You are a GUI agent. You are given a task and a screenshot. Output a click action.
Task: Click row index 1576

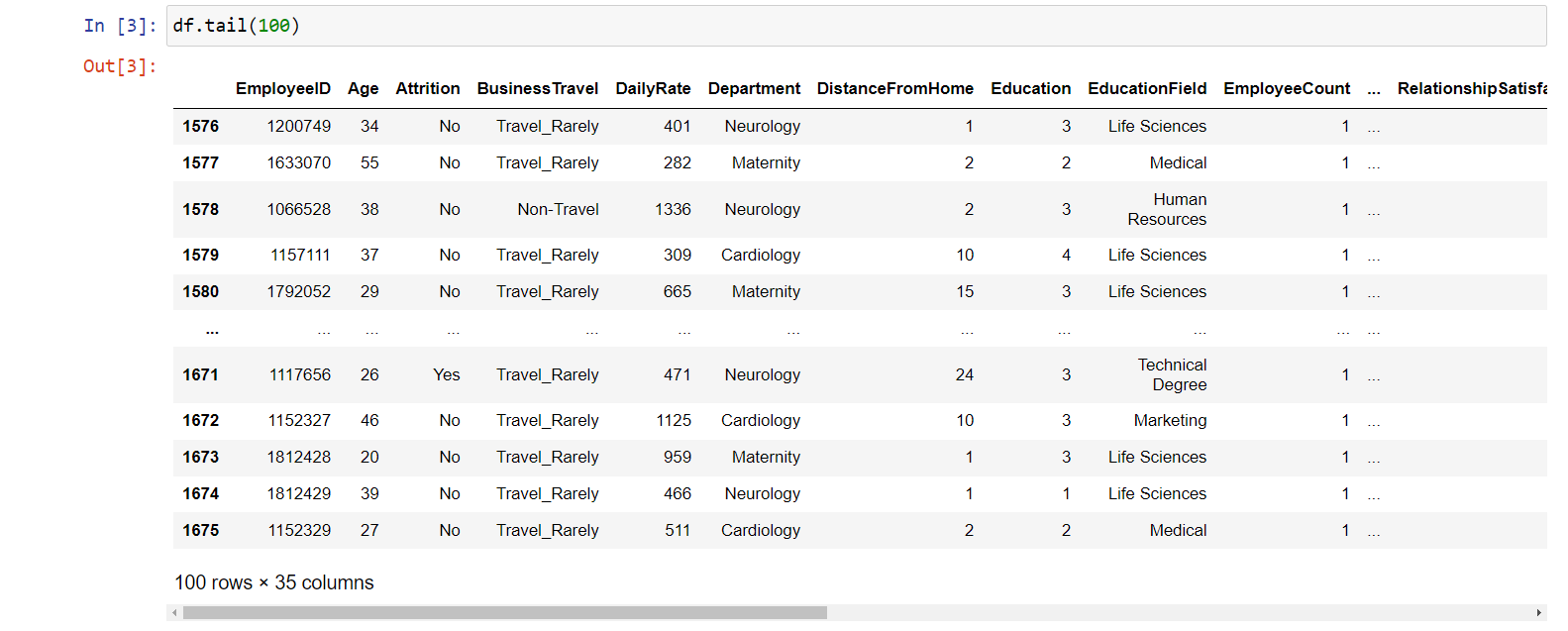click(x=200, y=127)
